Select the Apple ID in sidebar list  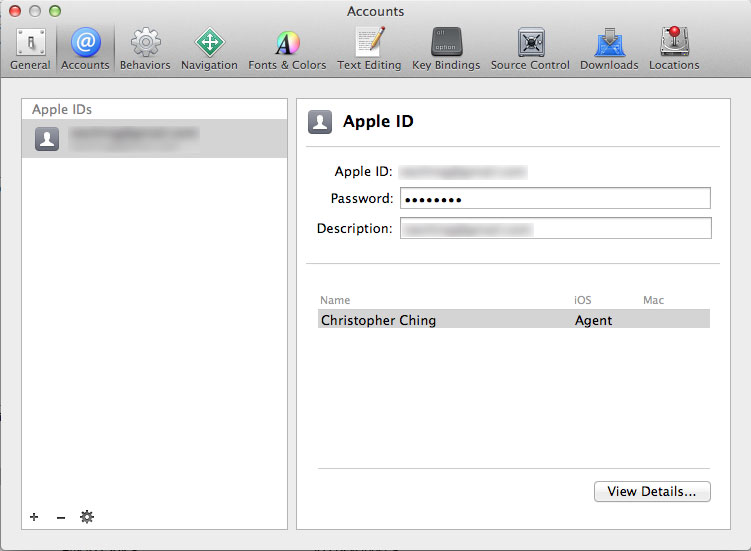(x=154, y=139)
